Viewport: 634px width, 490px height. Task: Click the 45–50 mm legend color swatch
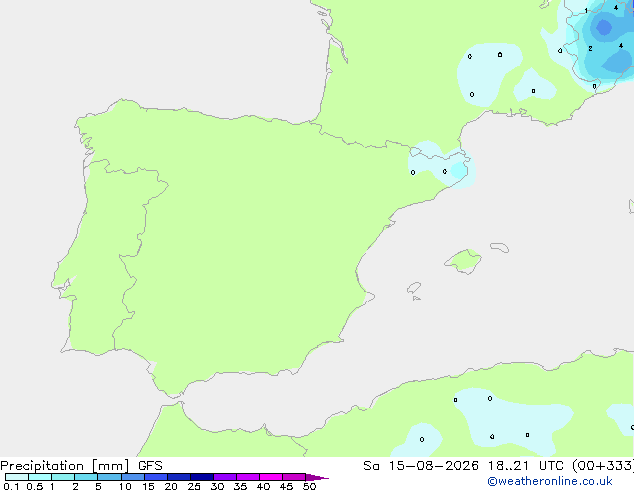[x=294, y=477]
